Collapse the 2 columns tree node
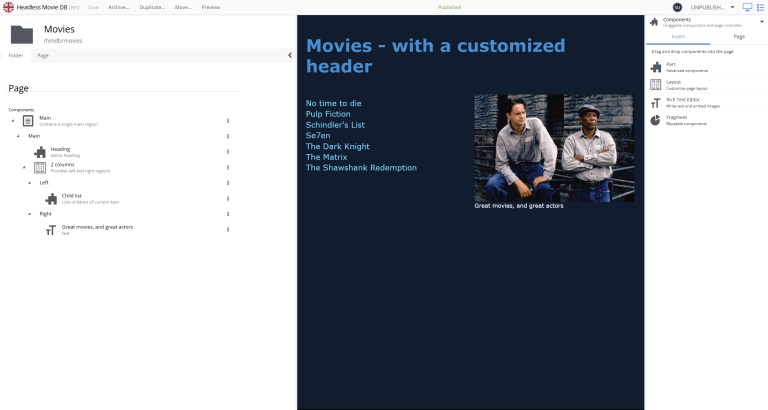The image size is (768, 410). [24, 168]
